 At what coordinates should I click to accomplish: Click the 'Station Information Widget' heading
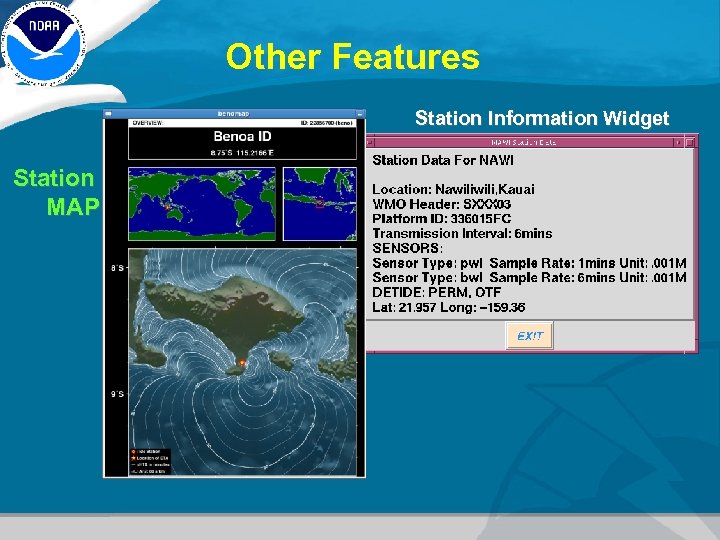coord(542,118)
